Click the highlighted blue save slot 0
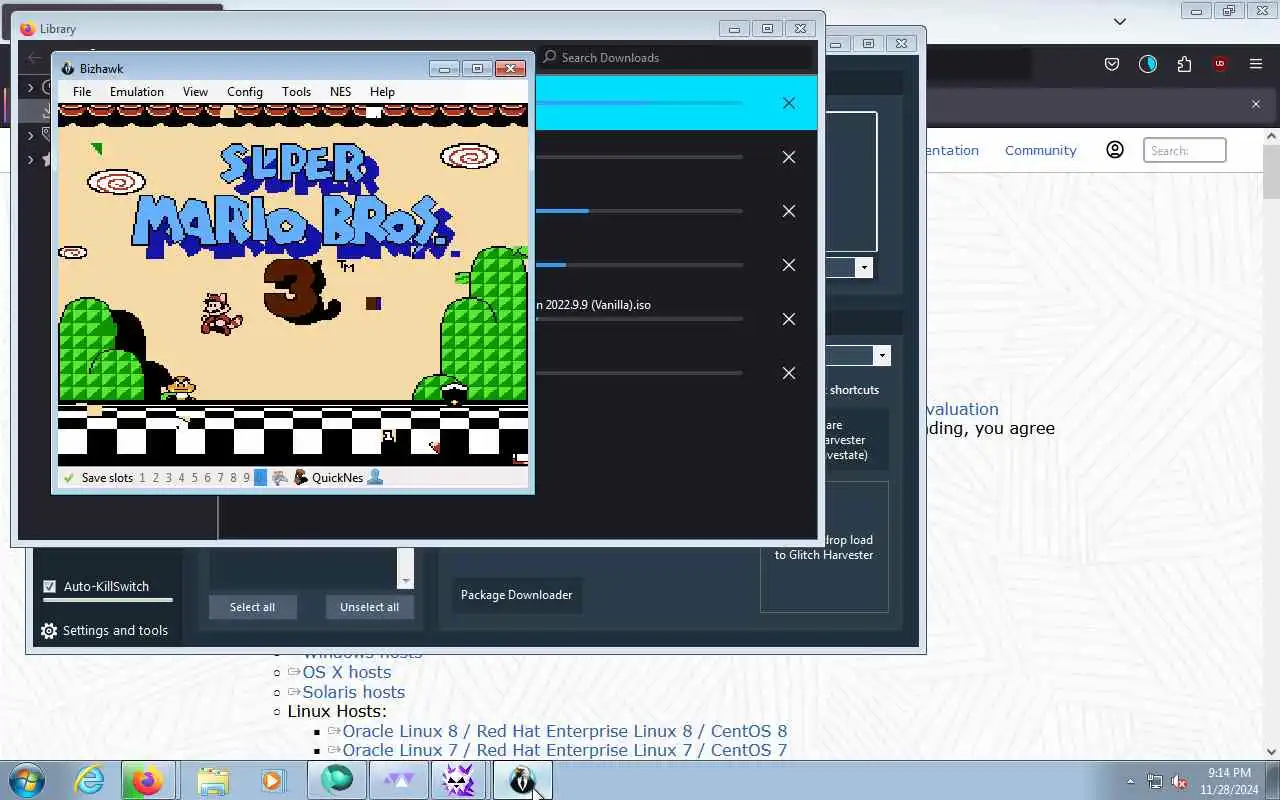 260,478
